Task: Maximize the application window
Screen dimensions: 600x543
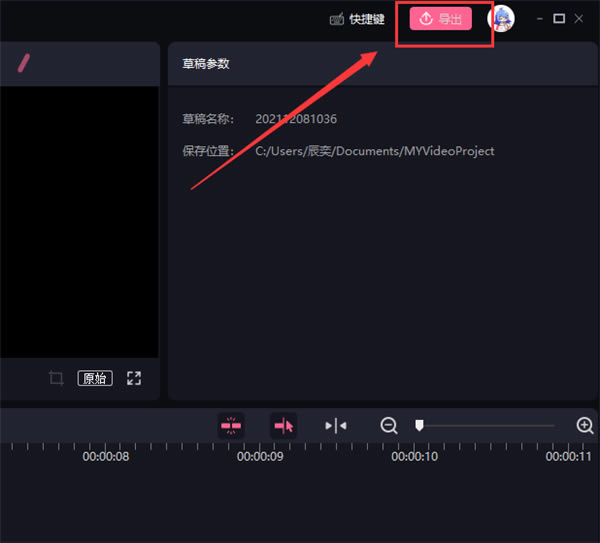Action: click(559, 18)
